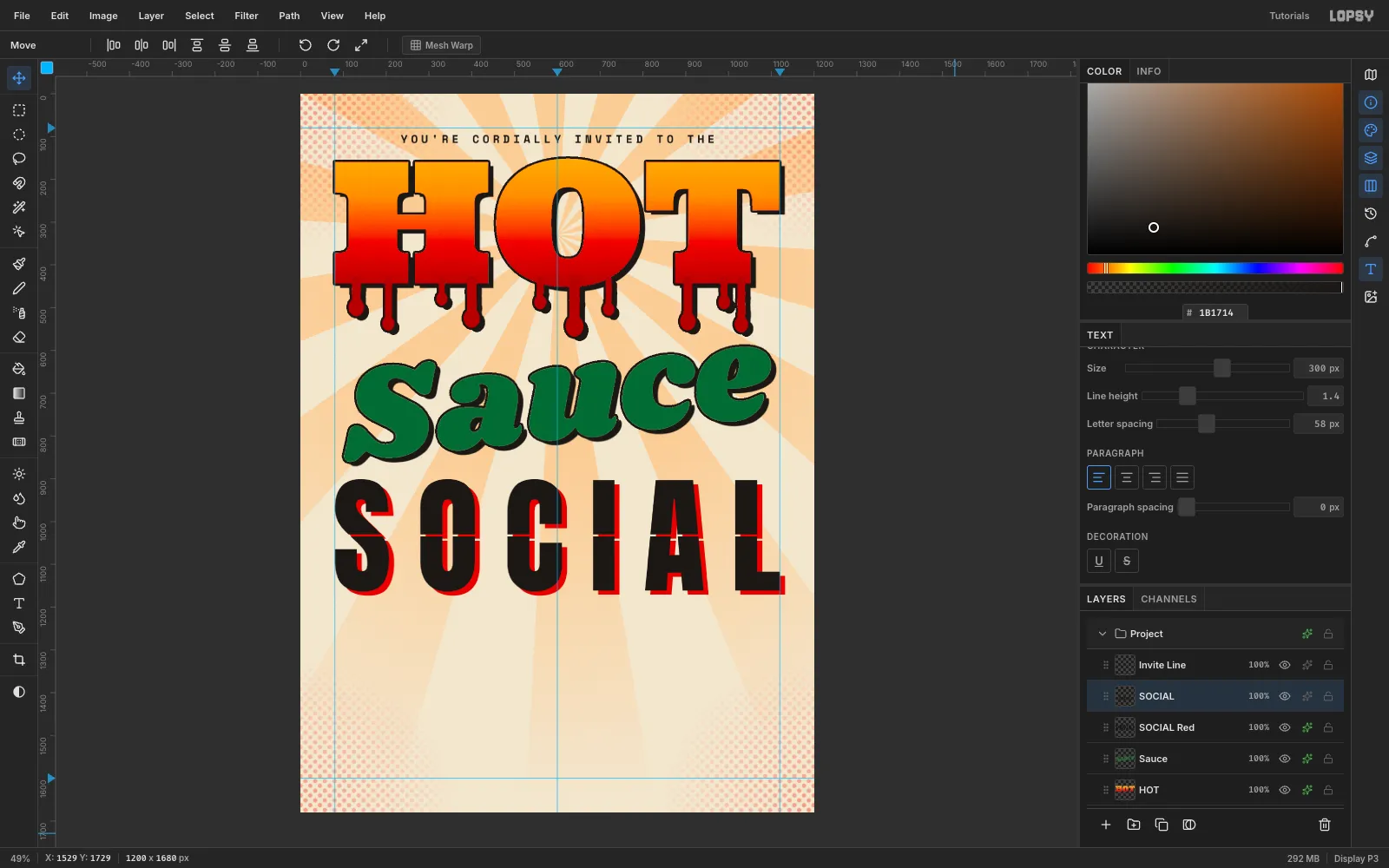Click the Paragraph spacing value field

coord(1319,507)
